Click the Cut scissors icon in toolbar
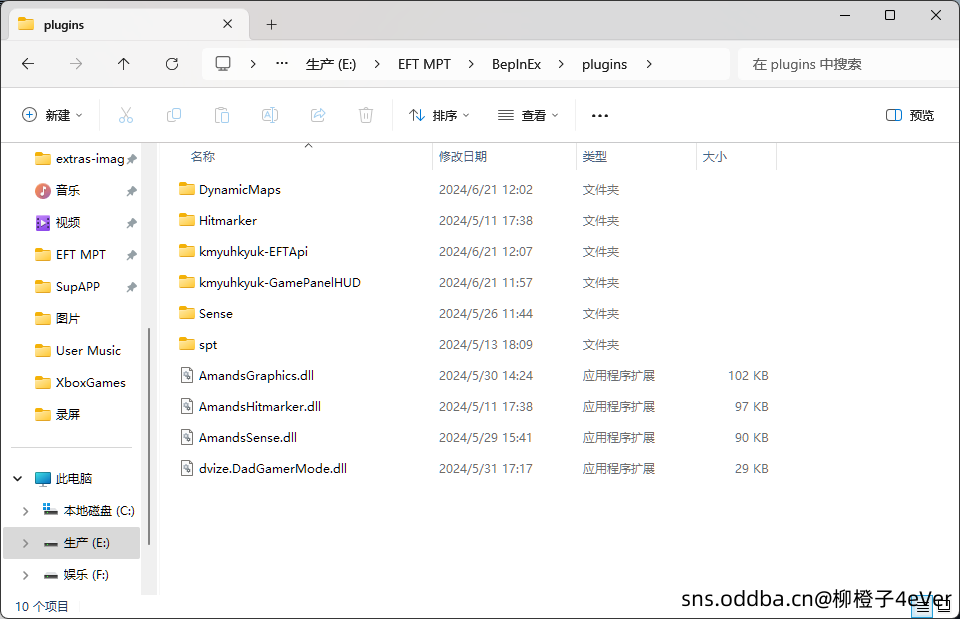 coord(126,116)
